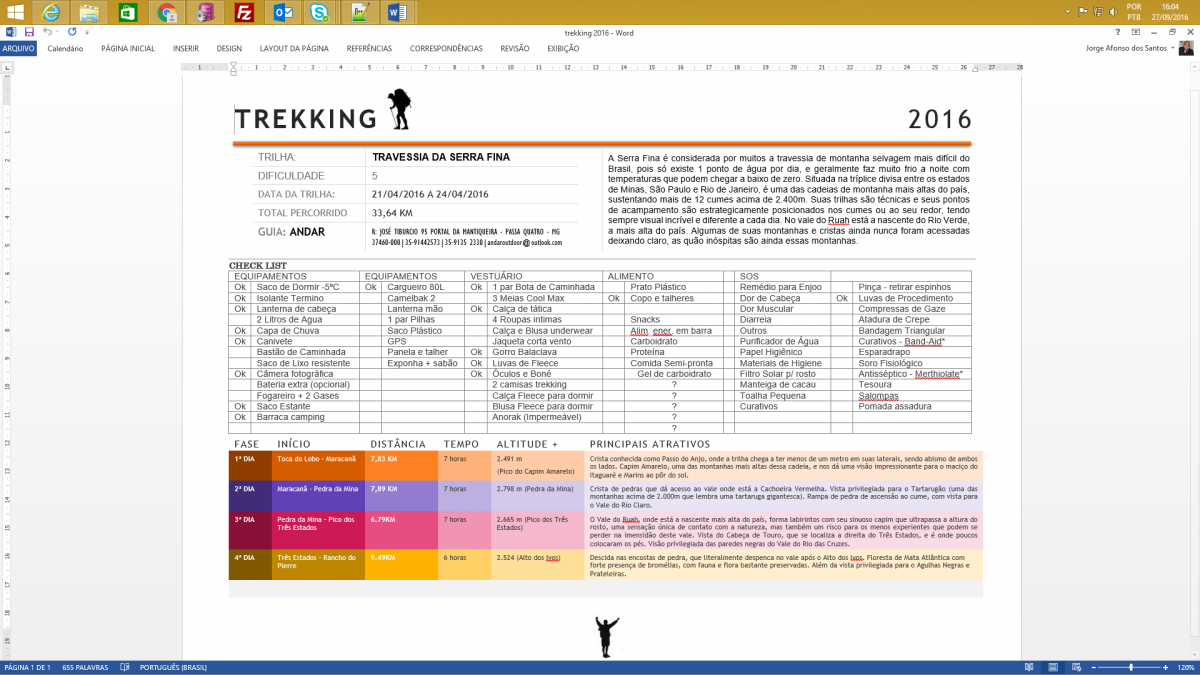This screenshot has width=1200, height=675.
Task: Click the 120% zoom level indicator
Action: point(1185,667)
